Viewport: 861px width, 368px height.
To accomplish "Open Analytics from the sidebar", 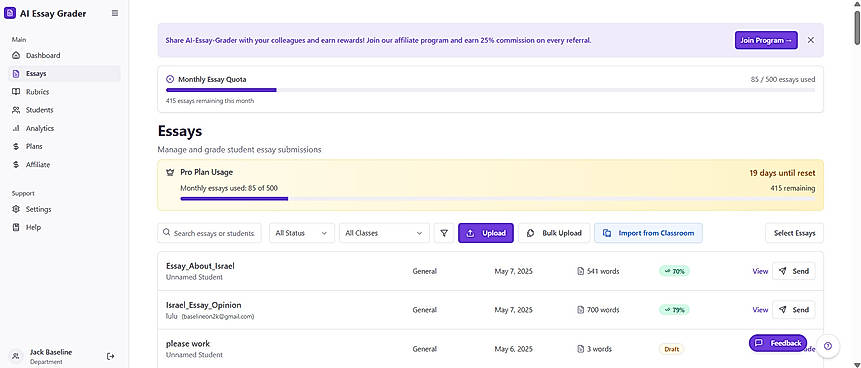I will pyautogui.click(x=64, y=128).
